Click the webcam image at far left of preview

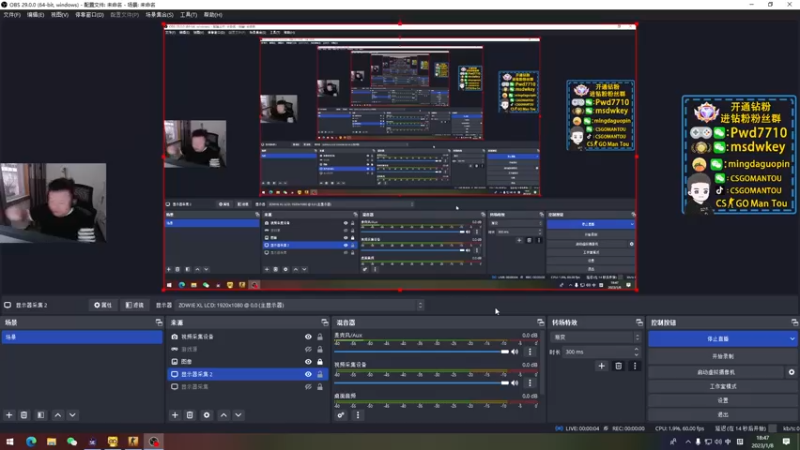pos(53,203)
